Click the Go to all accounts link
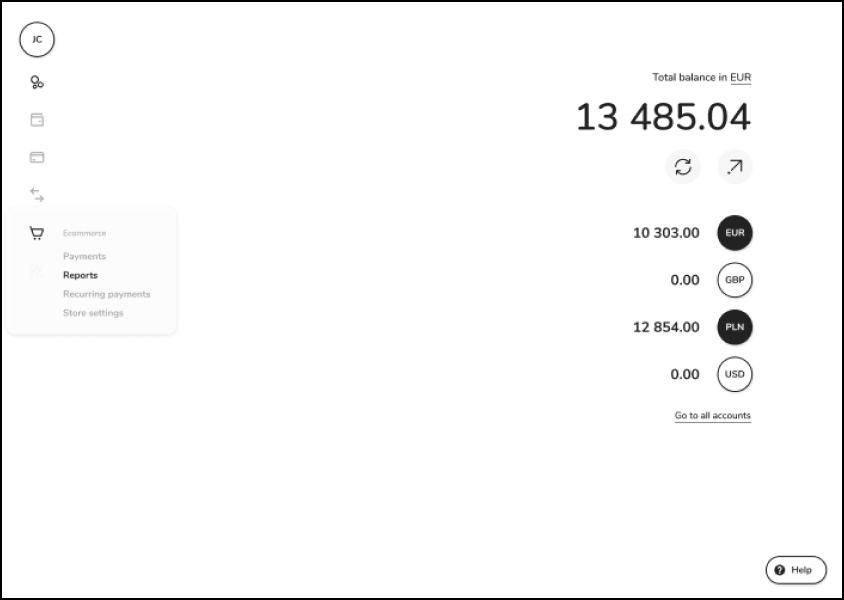Screen dimensions: 844x600 click(713, 415)
